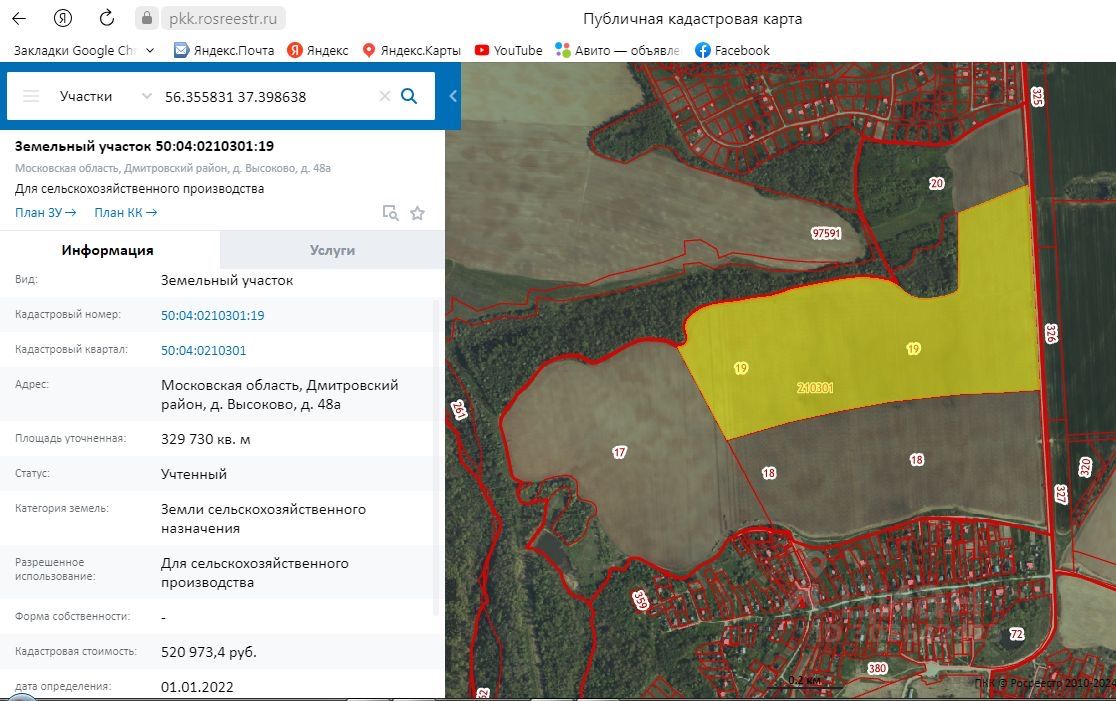Add parcel to favorites star
Screen dimensions: 1116x701
click(x=418, y=213)
